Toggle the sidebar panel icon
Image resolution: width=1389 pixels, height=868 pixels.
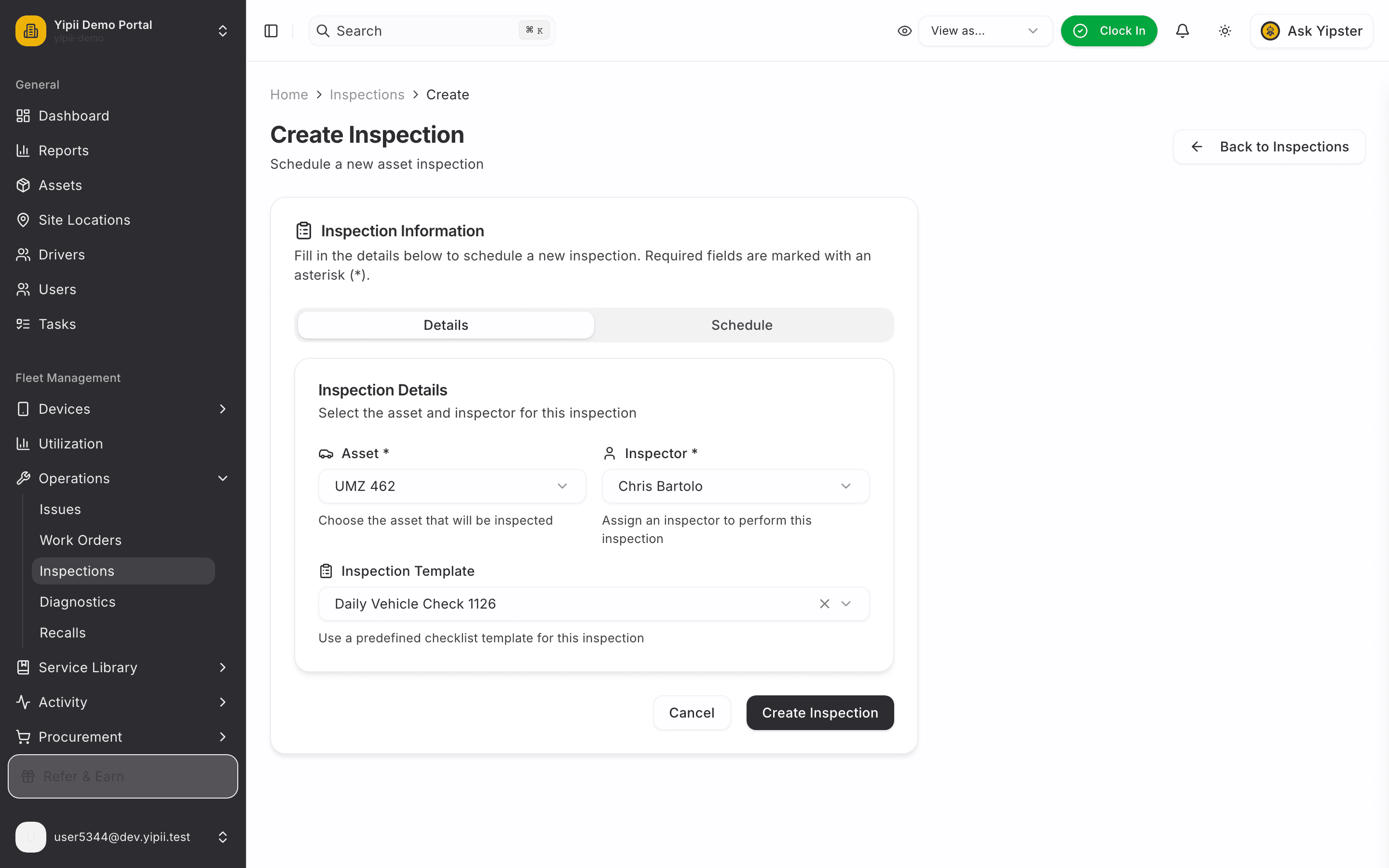point(271,31)
